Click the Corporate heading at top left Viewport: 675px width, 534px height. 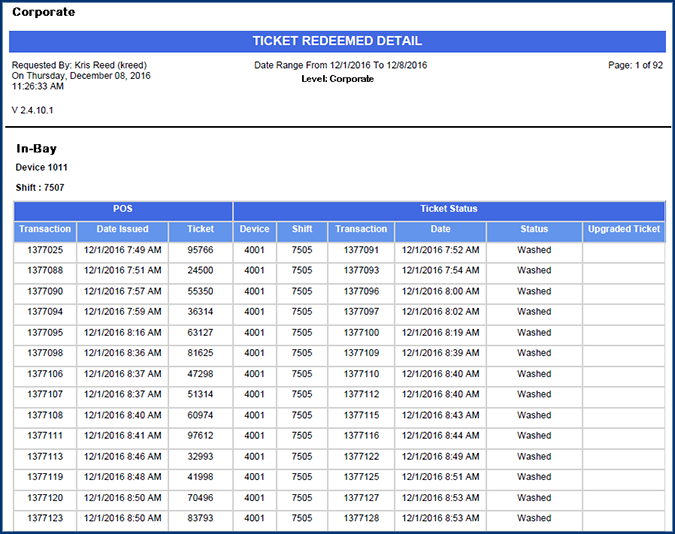tap(43, 12)
